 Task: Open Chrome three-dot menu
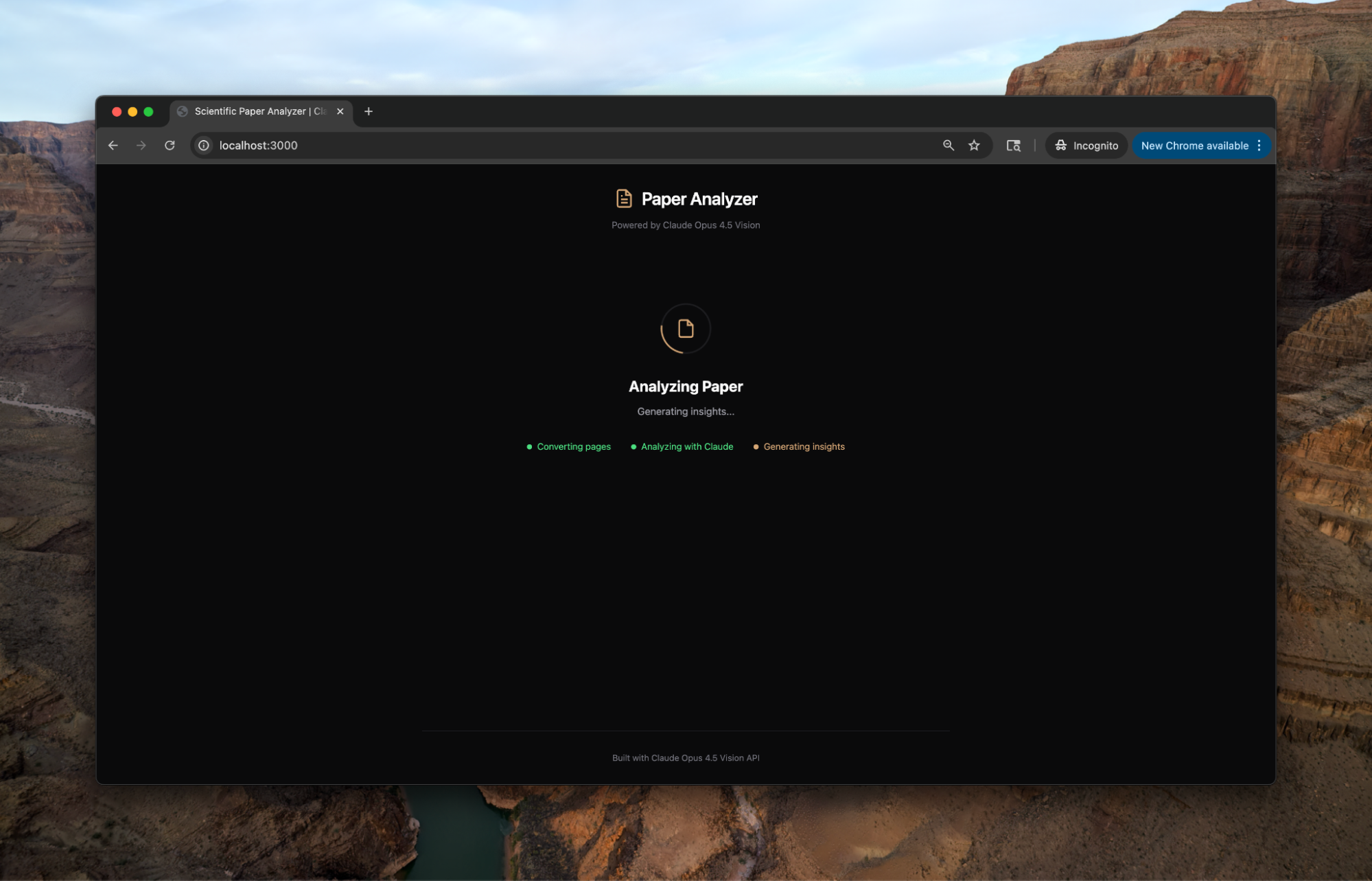[1259, 146]
